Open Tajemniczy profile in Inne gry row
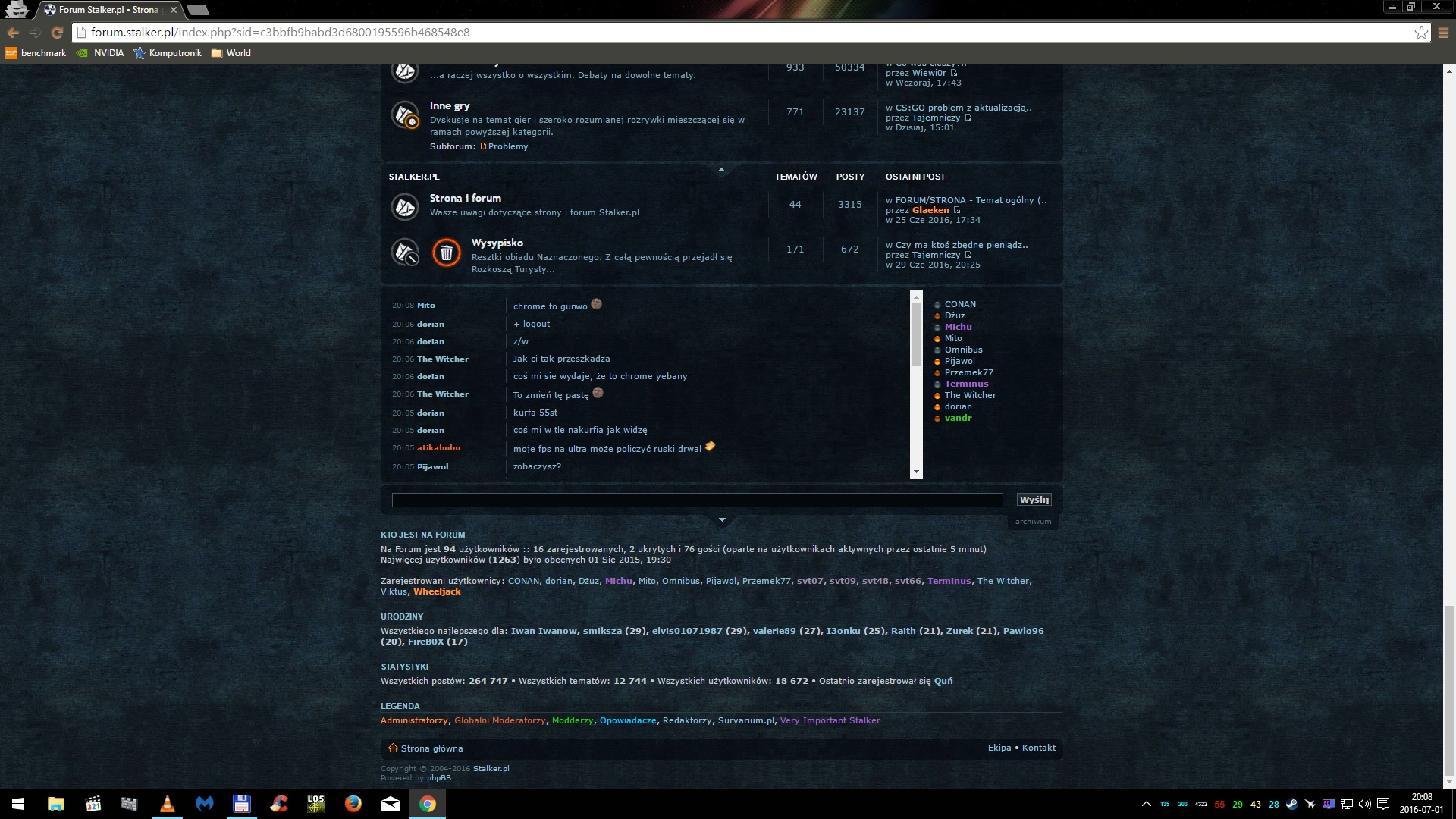This screenshot has width=1456, height=819. pyautogui.click(x=936, y=118)
